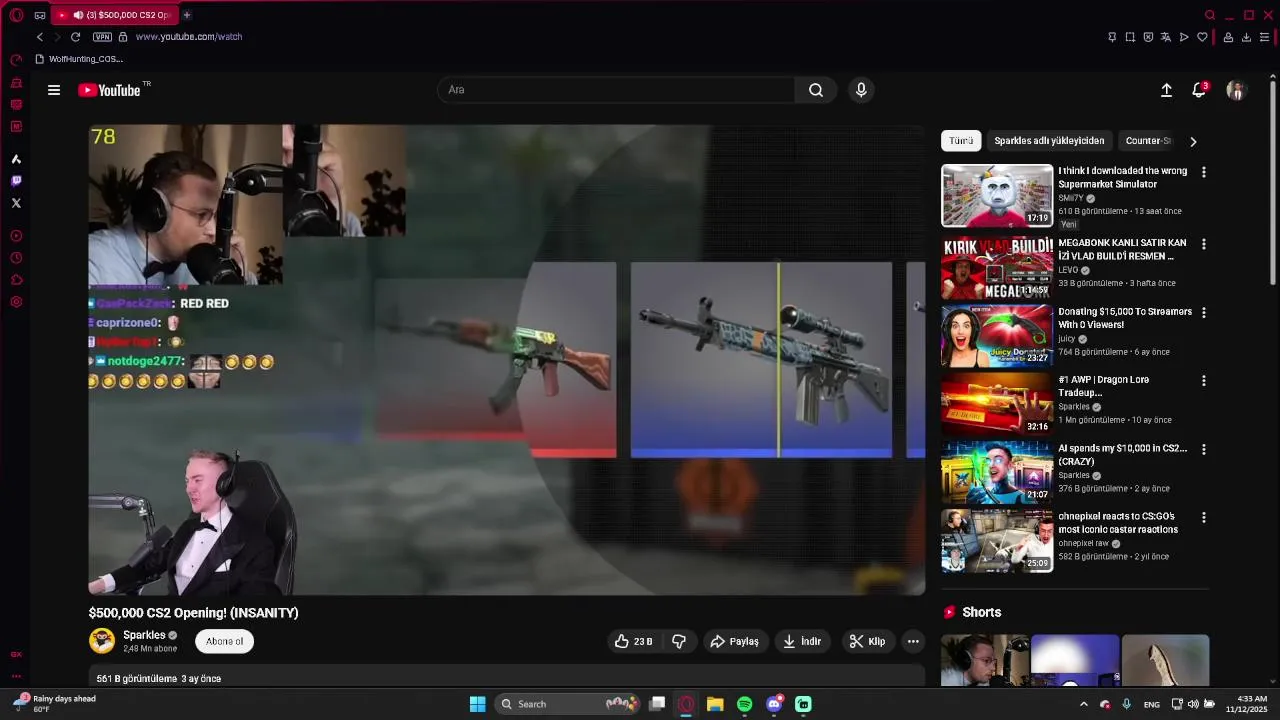Subscribe with the Abone ol button
The height and width of the screenshot is (720, 1280).
tap(224, 641)
